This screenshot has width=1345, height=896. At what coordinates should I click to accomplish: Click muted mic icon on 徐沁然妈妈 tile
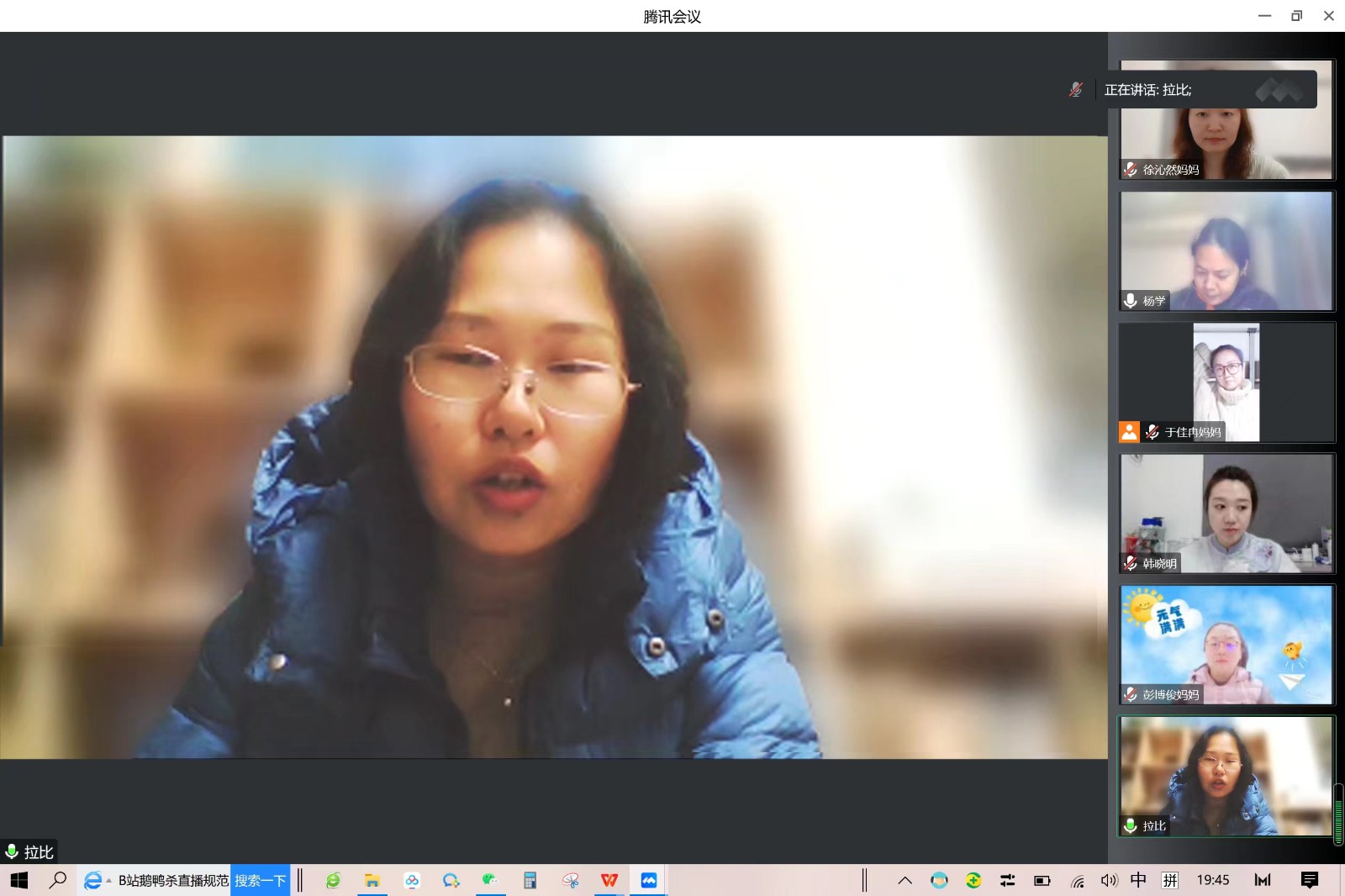(x=1131, y=170)
